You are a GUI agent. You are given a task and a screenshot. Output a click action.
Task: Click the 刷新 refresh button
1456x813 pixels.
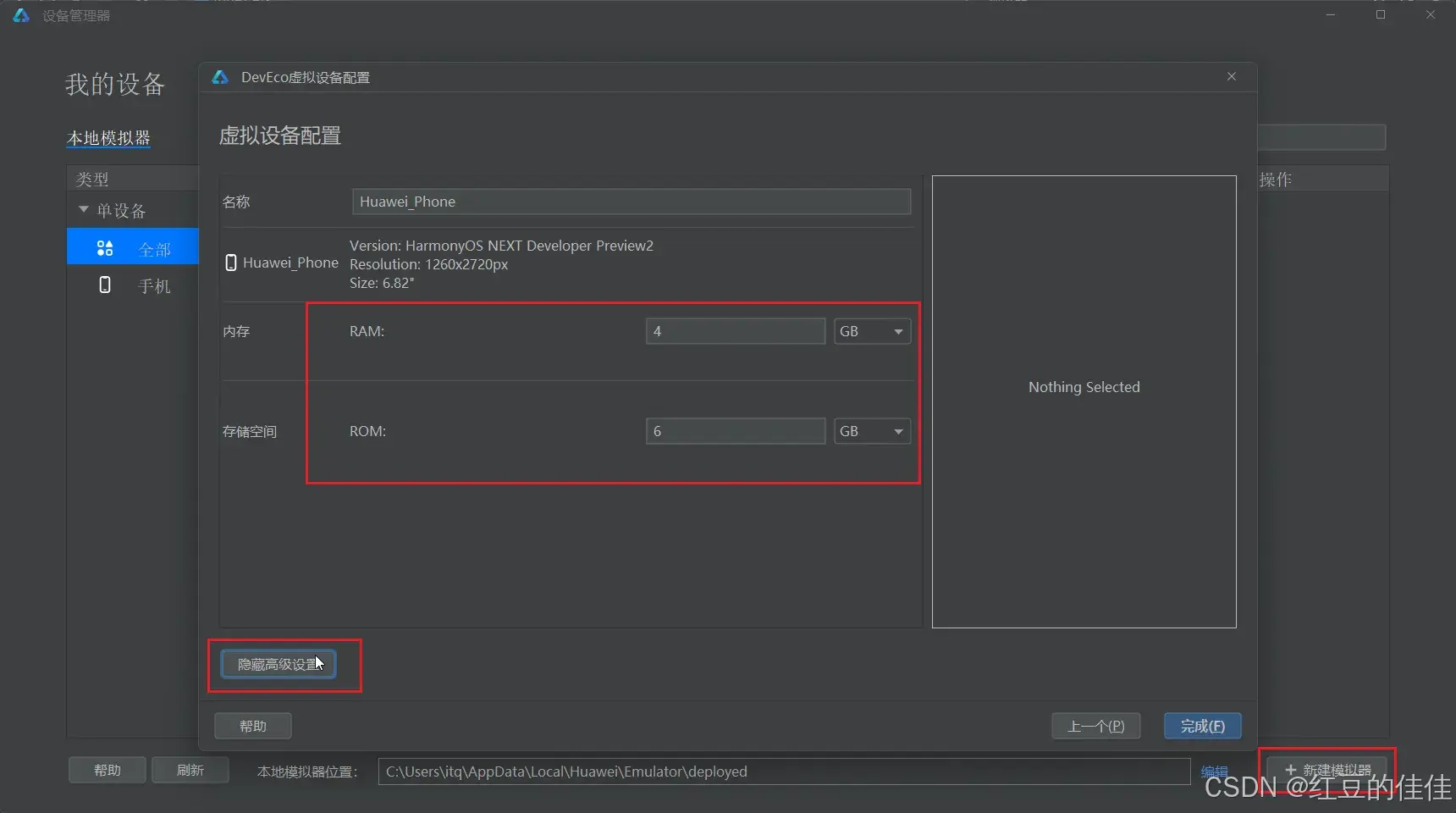(190, 770)
